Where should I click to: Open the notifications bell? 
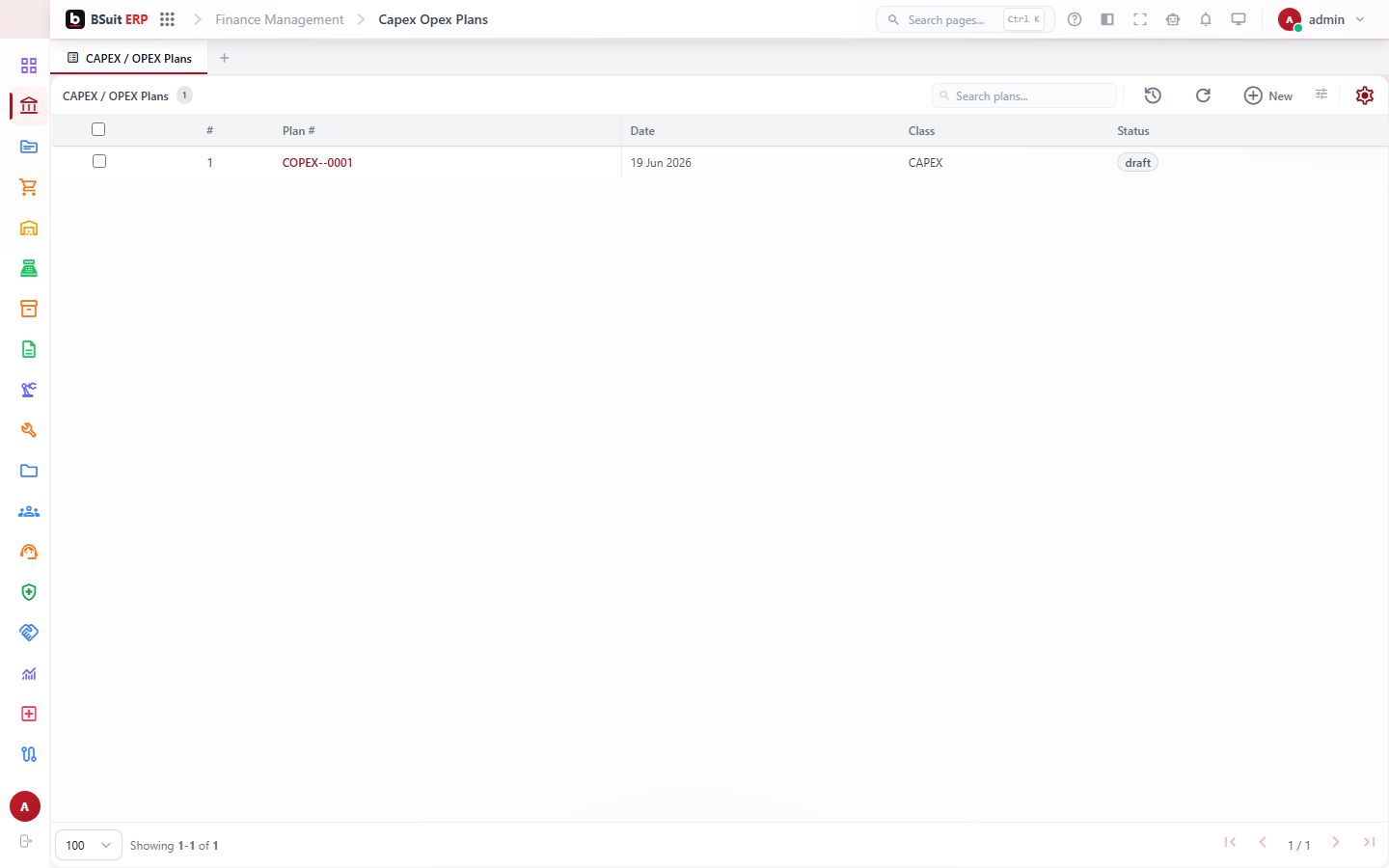click(x=1206, y=19)
